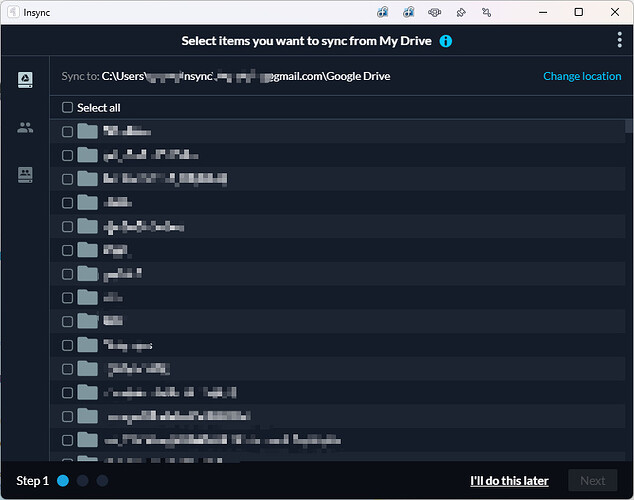Click the third step indicator dot
634x500 pixels.
102,481
